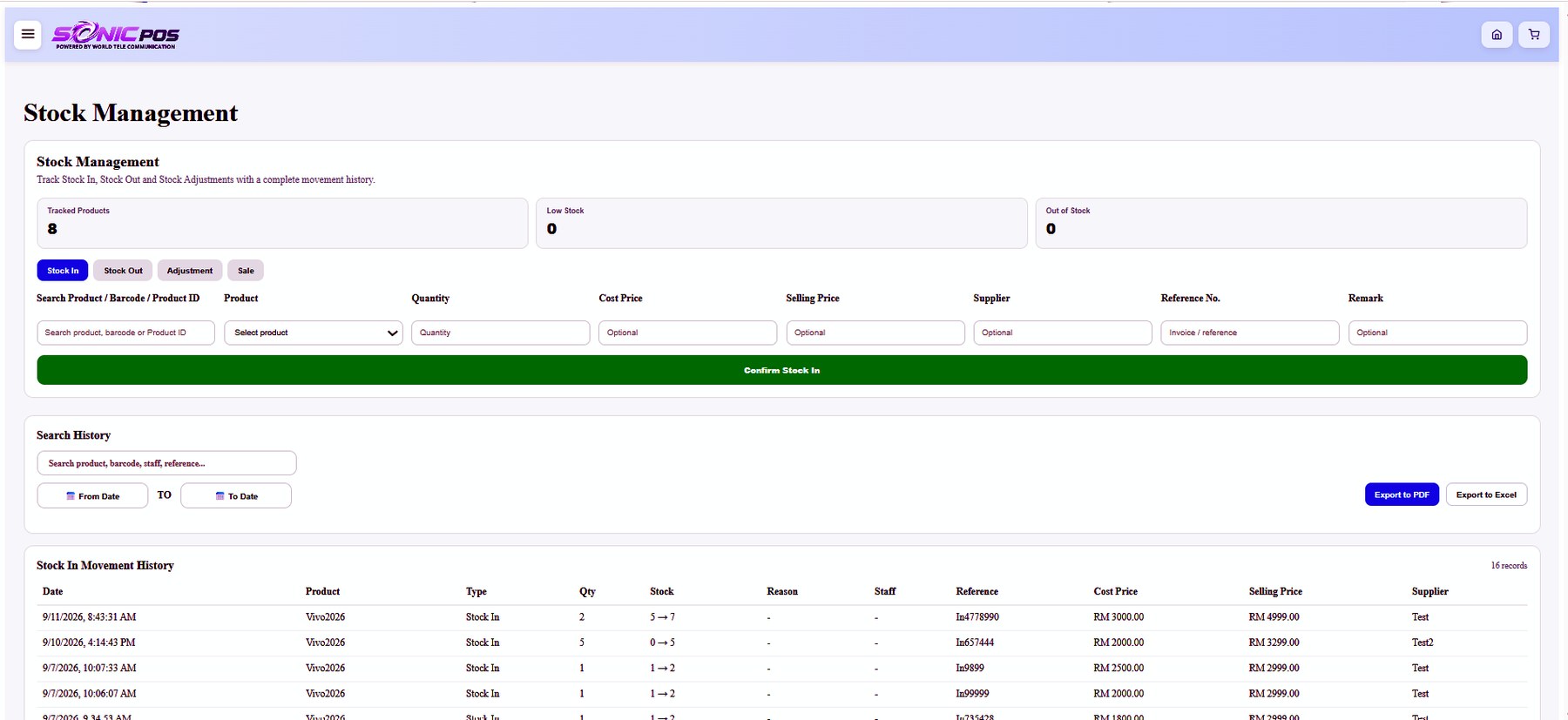Click the 16 records label
This screenshot has height=720, width=1568.
(1509, 566)
